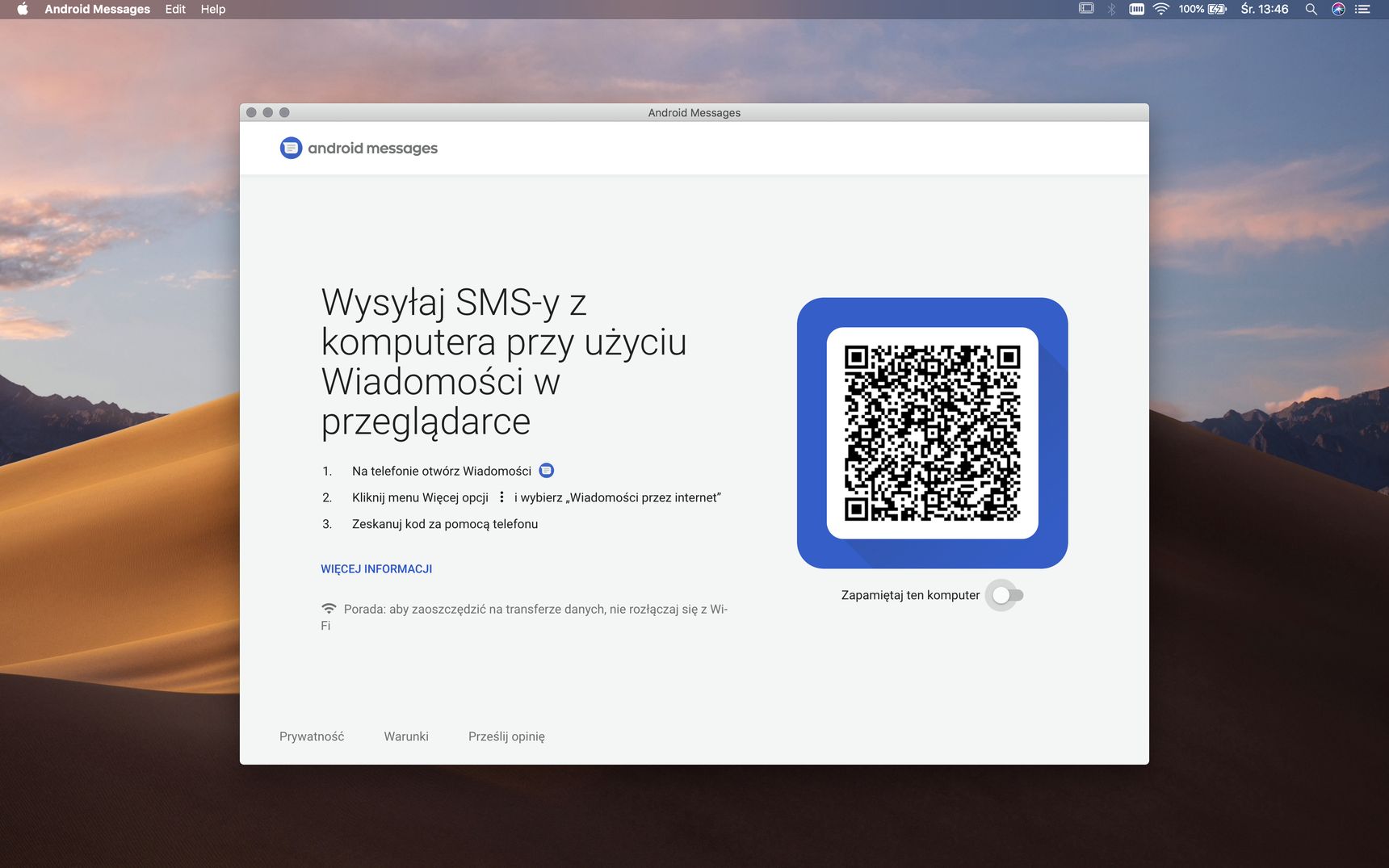Open the WIĘCEJ INFORMACJI link
The image size is (1389, 868).
coord(376,569)
